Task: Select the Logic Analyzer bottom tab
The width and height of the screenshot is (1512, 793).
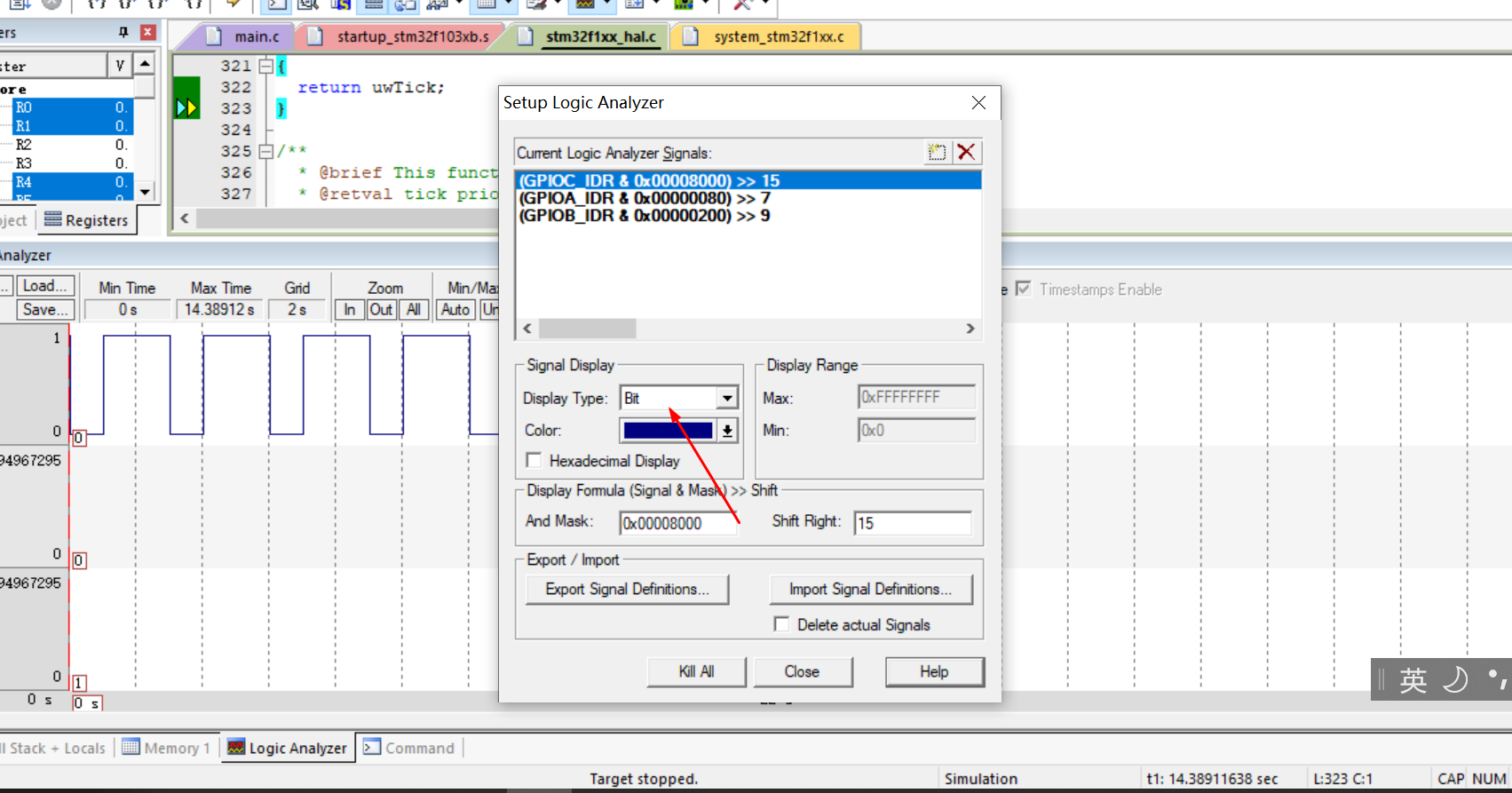Action: 288,748
